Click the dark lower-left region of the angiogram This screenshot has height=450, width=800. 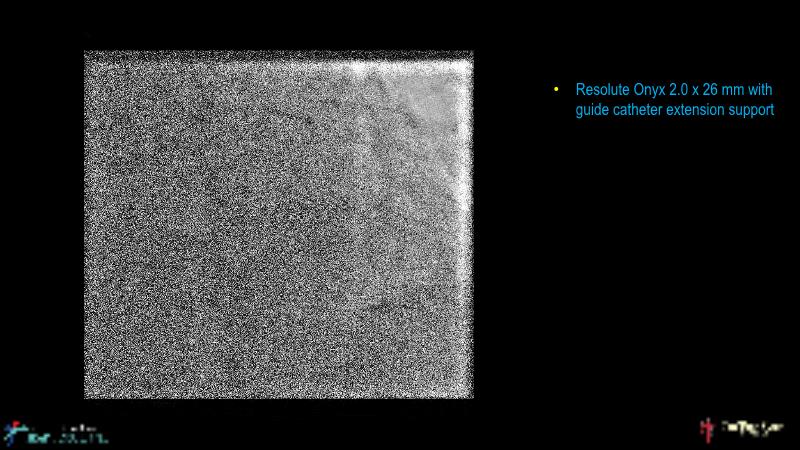pos(150,340)
